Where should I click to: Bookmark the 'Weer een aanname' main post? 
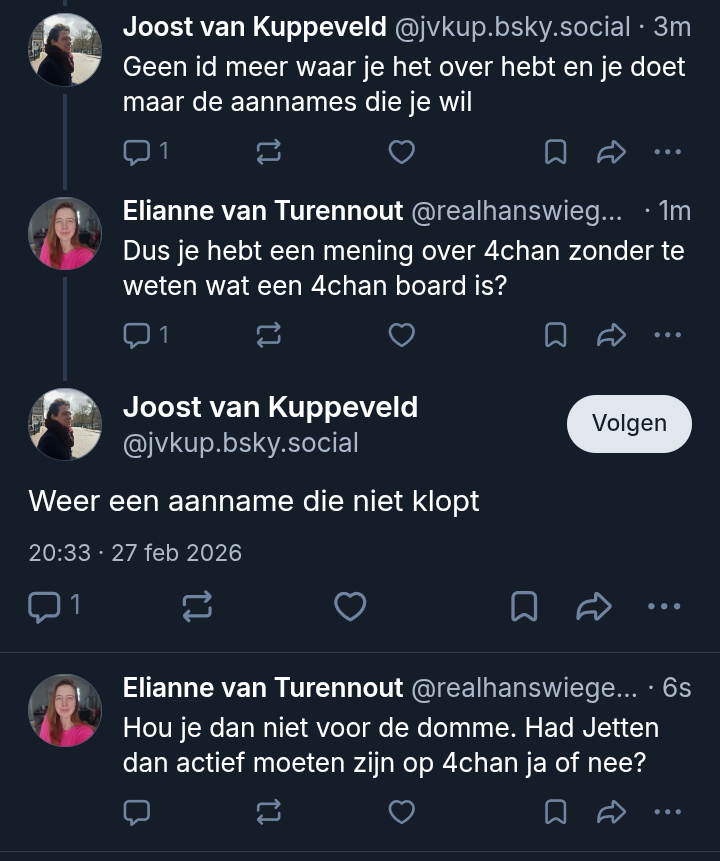tap(524, 606)
